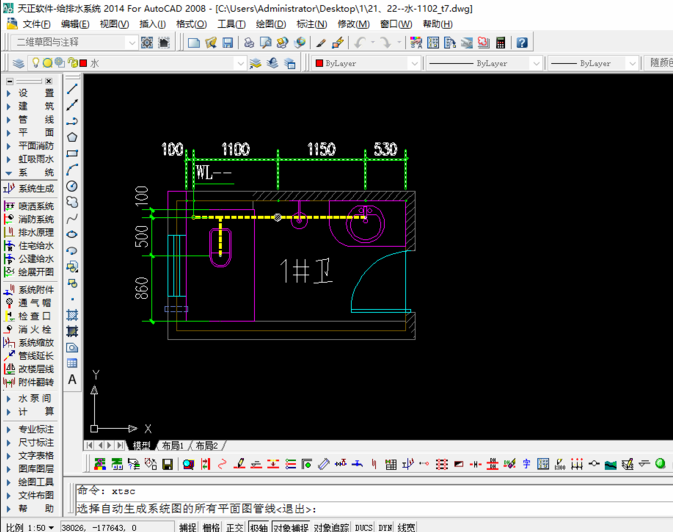This screenshot has height=532, width=673.
Task: Open the layer 水 dropdown list
Action: [x=136, y=63]
